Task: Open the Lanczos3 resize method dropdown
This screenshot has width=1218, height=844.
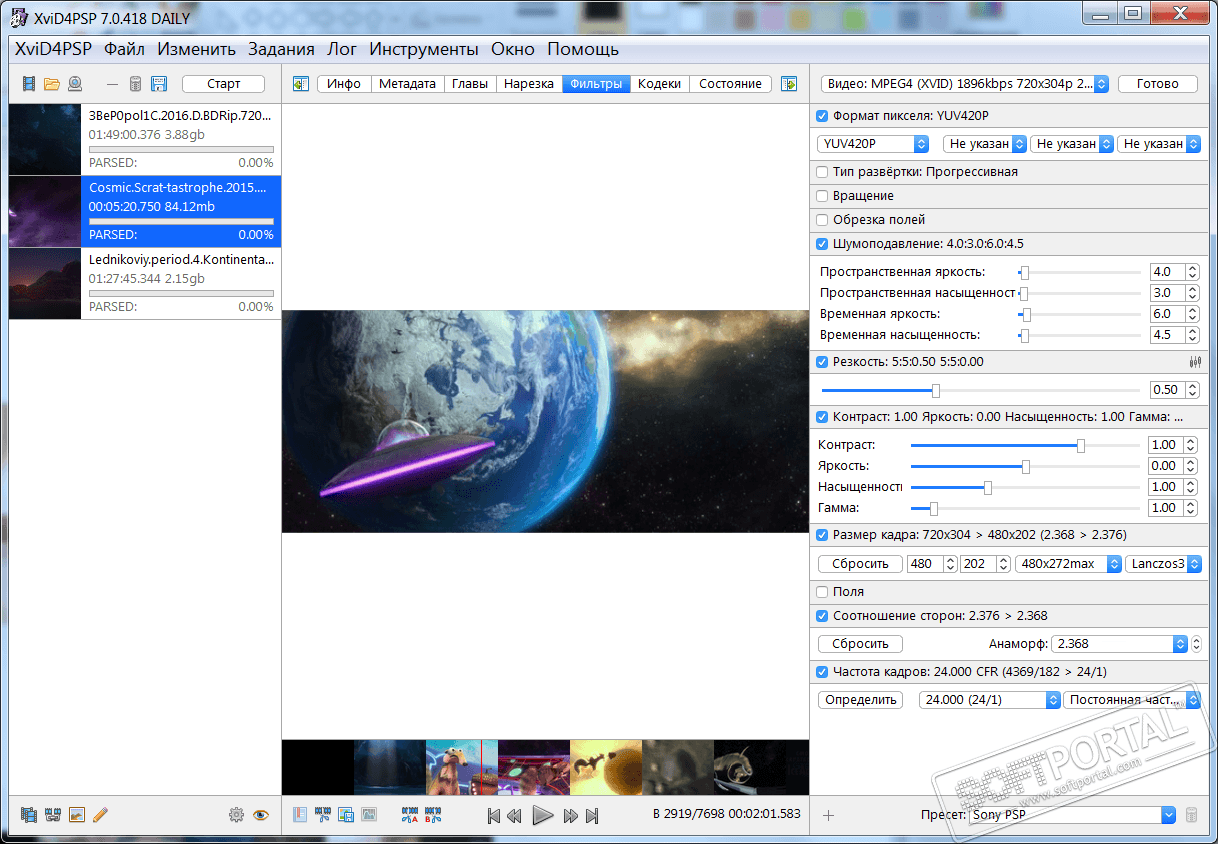Action: point(1163,564)
